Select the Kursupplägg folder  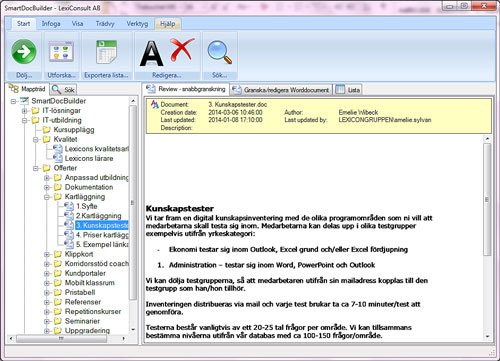click(x=74, y=130)
